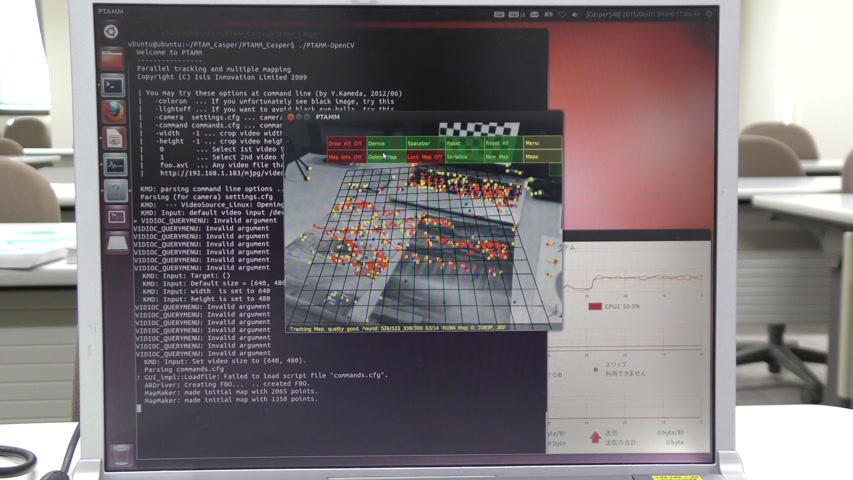Open the network indicator in top panel
Viewport: 853px width, 480px height.
click(563, 14)
